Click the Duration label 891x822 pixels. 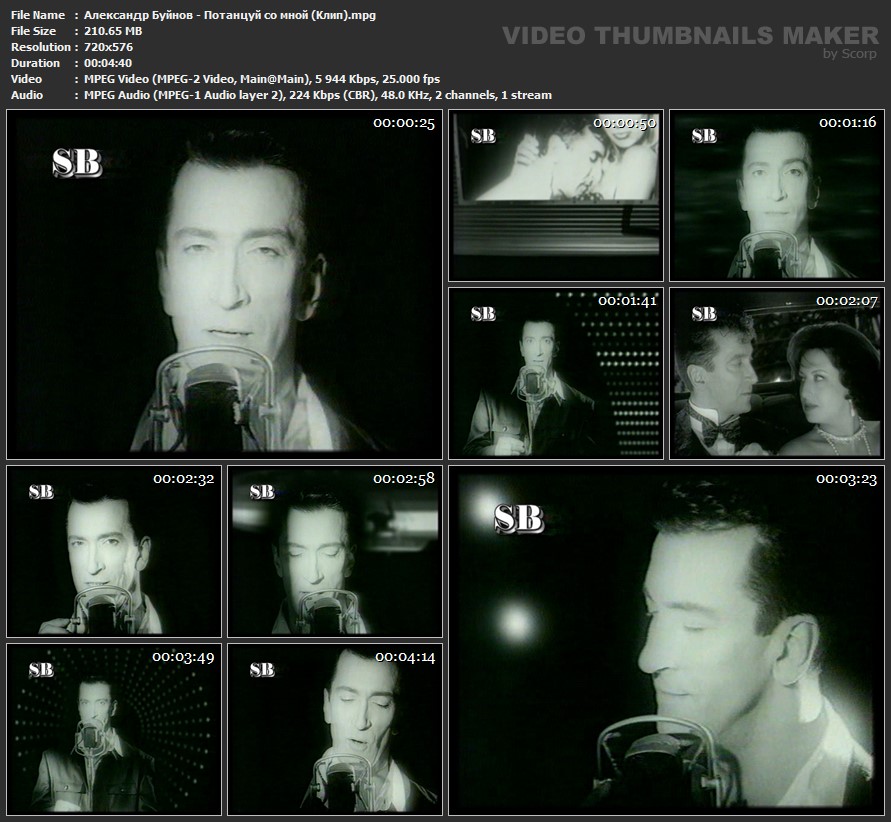35,63
